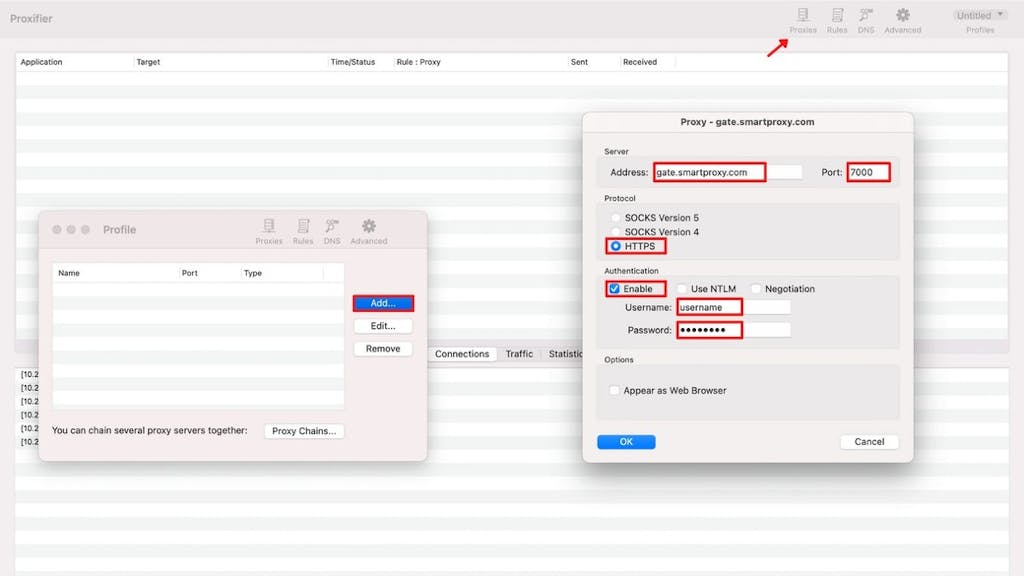Screen dimensions: 1024x576
Task: Switch to the Statistics tab
Action: 563,354
